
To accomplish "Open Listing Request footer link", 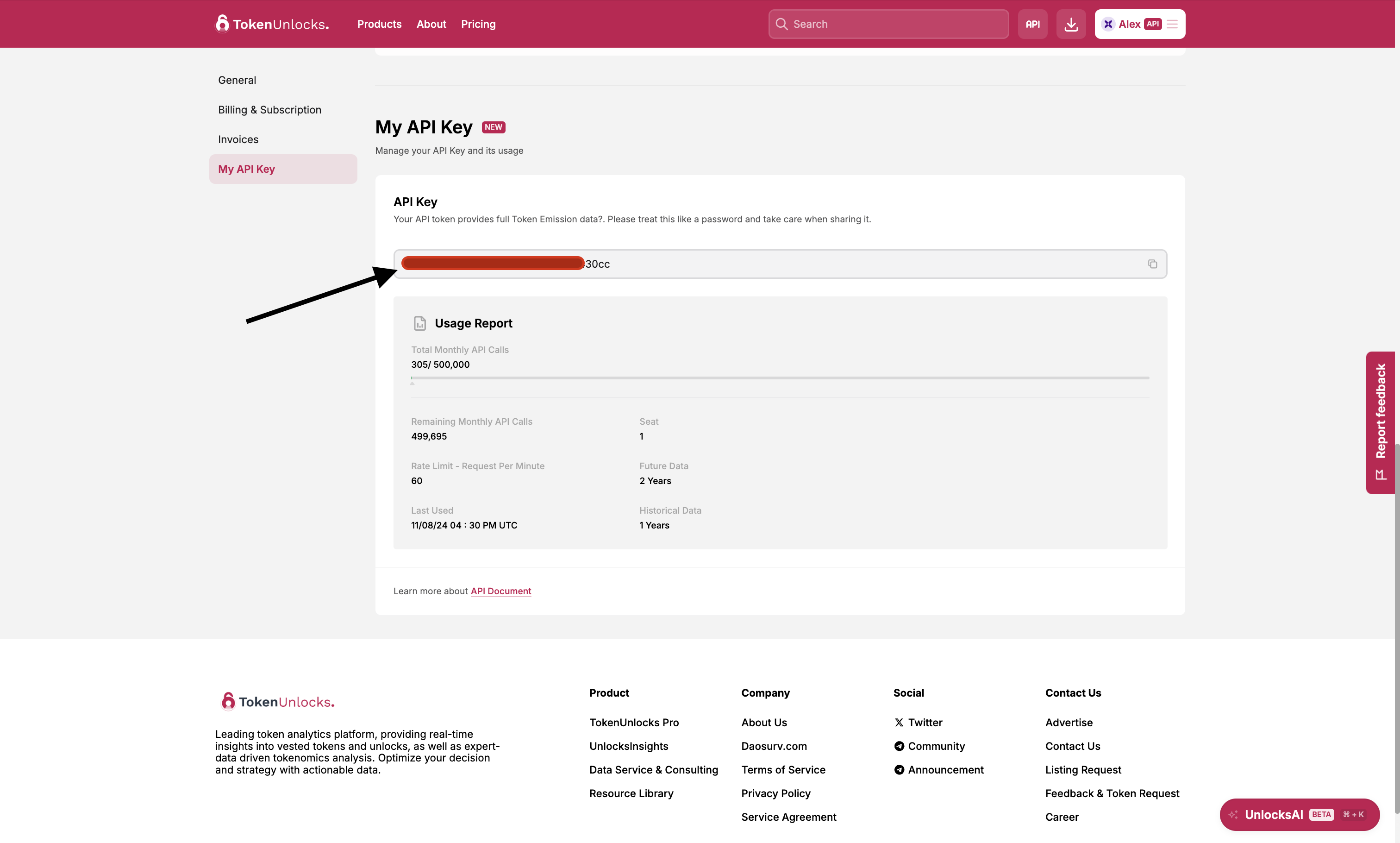I will (x=1083, y=770).
